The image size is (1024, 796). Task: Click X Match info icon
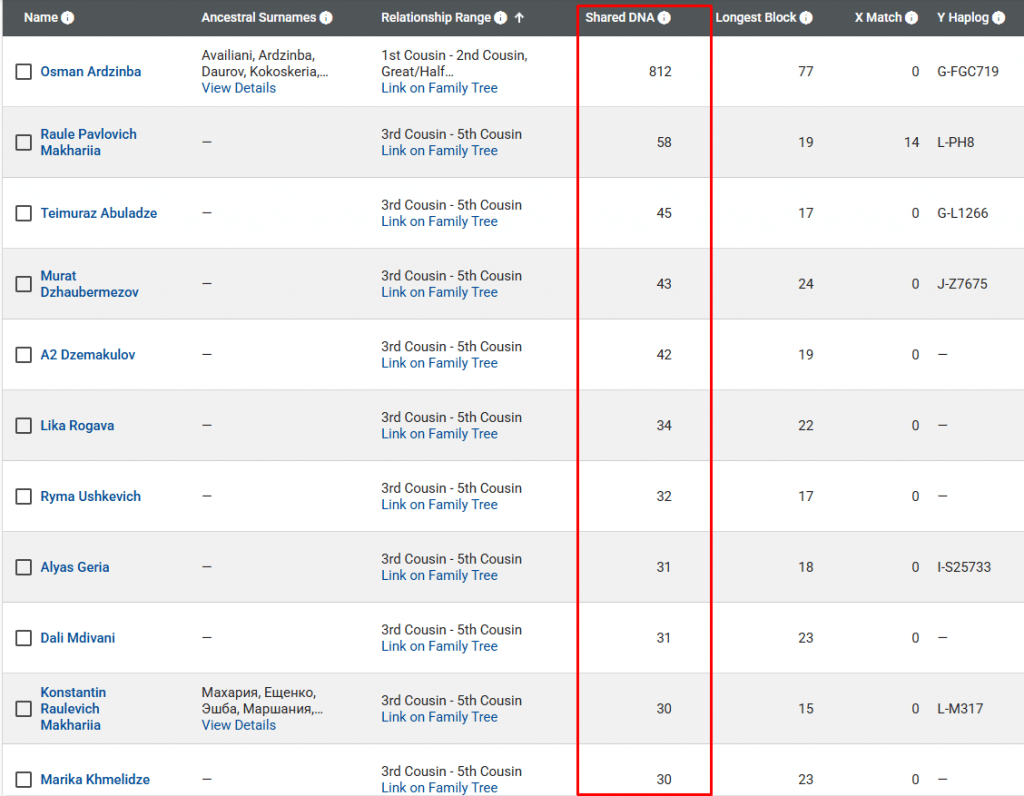click(912, 18)
